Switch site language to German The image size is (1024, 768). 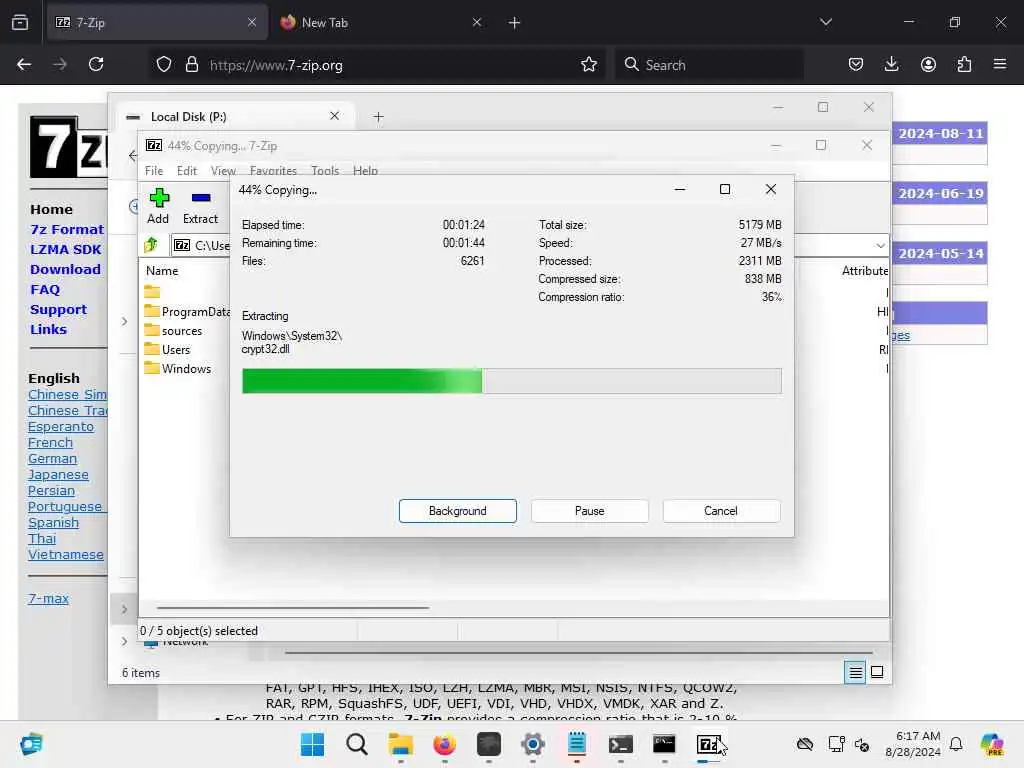pyautogui.click(x=52, y=458)
